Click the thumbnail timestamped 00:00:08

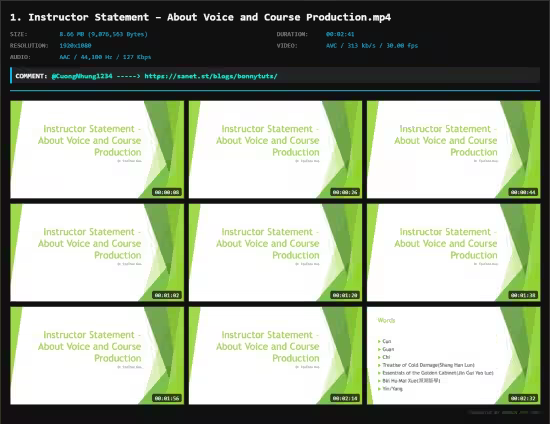tap(97, 149)
